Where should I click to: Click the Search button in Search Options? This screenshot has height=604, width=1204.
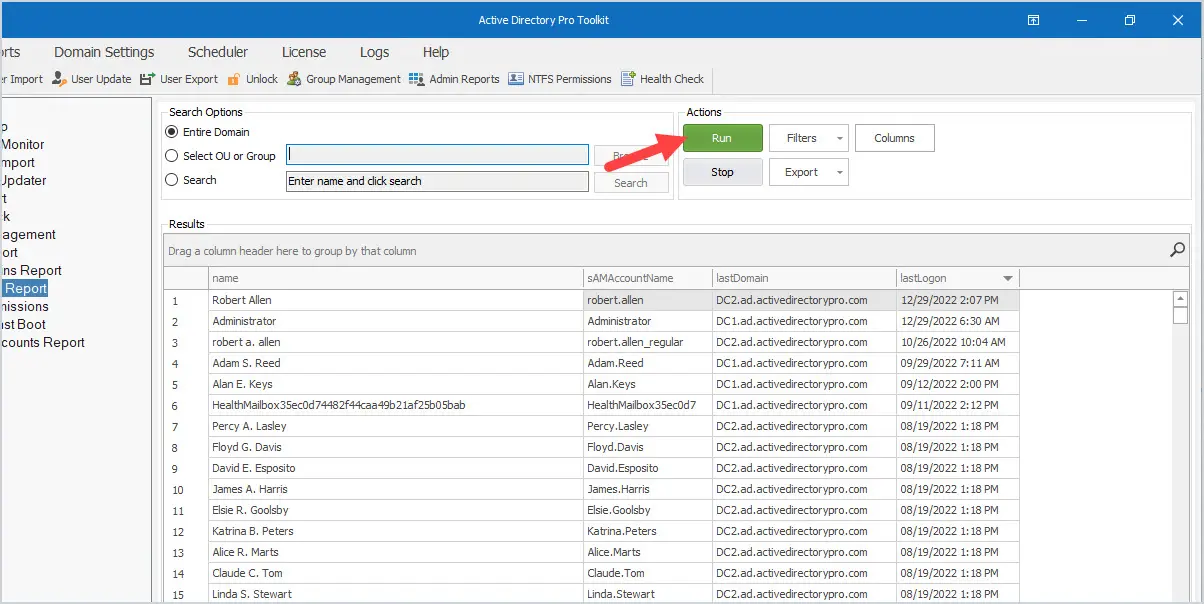631,183
